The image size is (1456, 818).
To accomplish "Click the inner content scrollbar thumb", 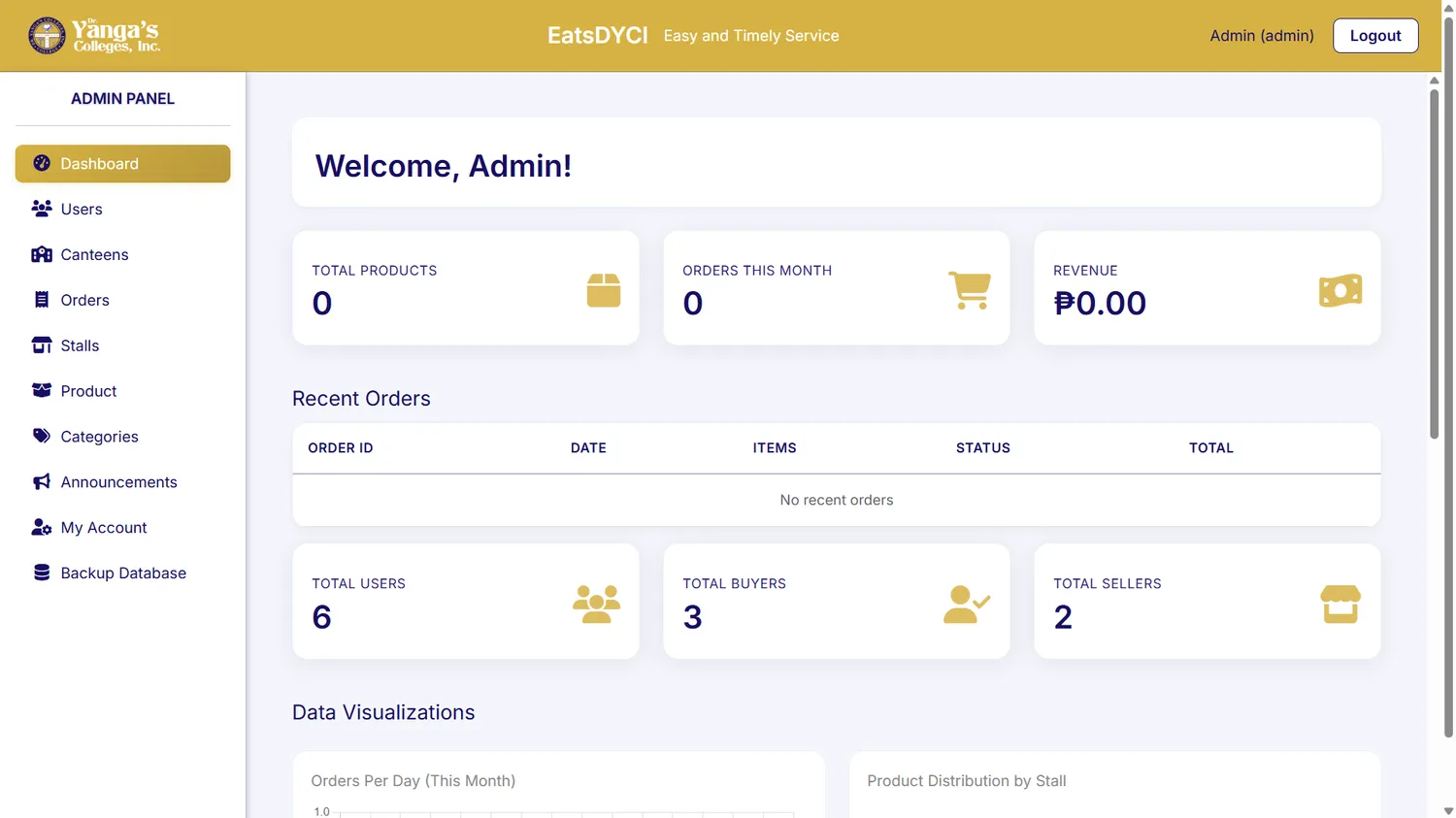I will 1434,264.
